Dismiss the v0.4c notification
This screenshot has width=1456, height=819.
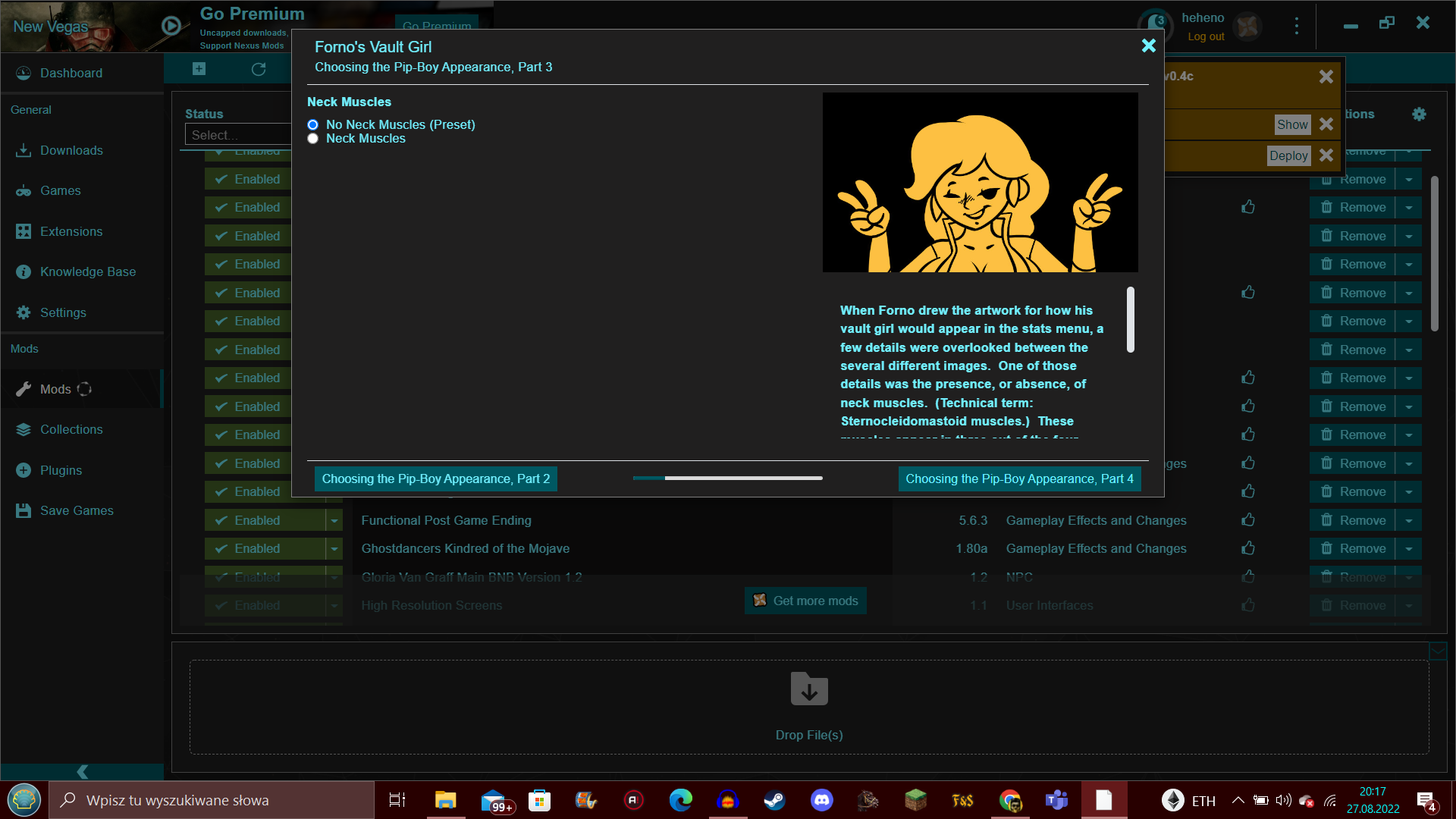tap(1326, 77)
